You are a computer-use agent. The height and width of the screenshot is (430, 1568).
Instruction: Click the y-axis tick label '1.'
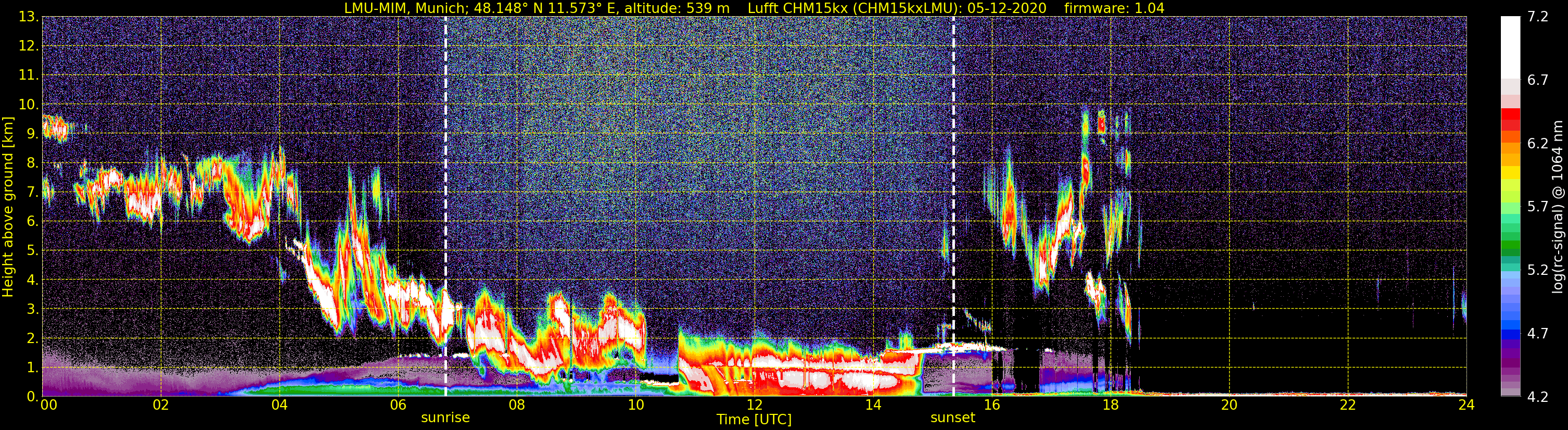(32, 367)
